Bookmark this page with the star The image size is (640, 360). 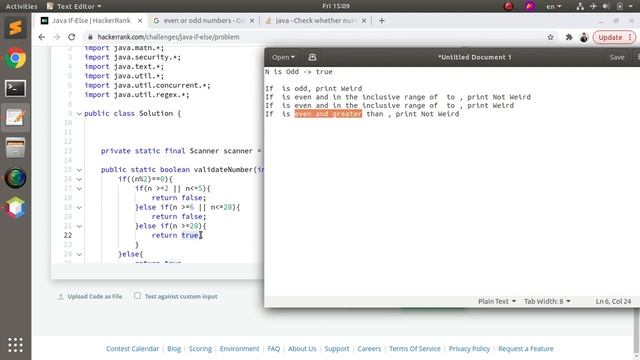click(x=550, y=37)
